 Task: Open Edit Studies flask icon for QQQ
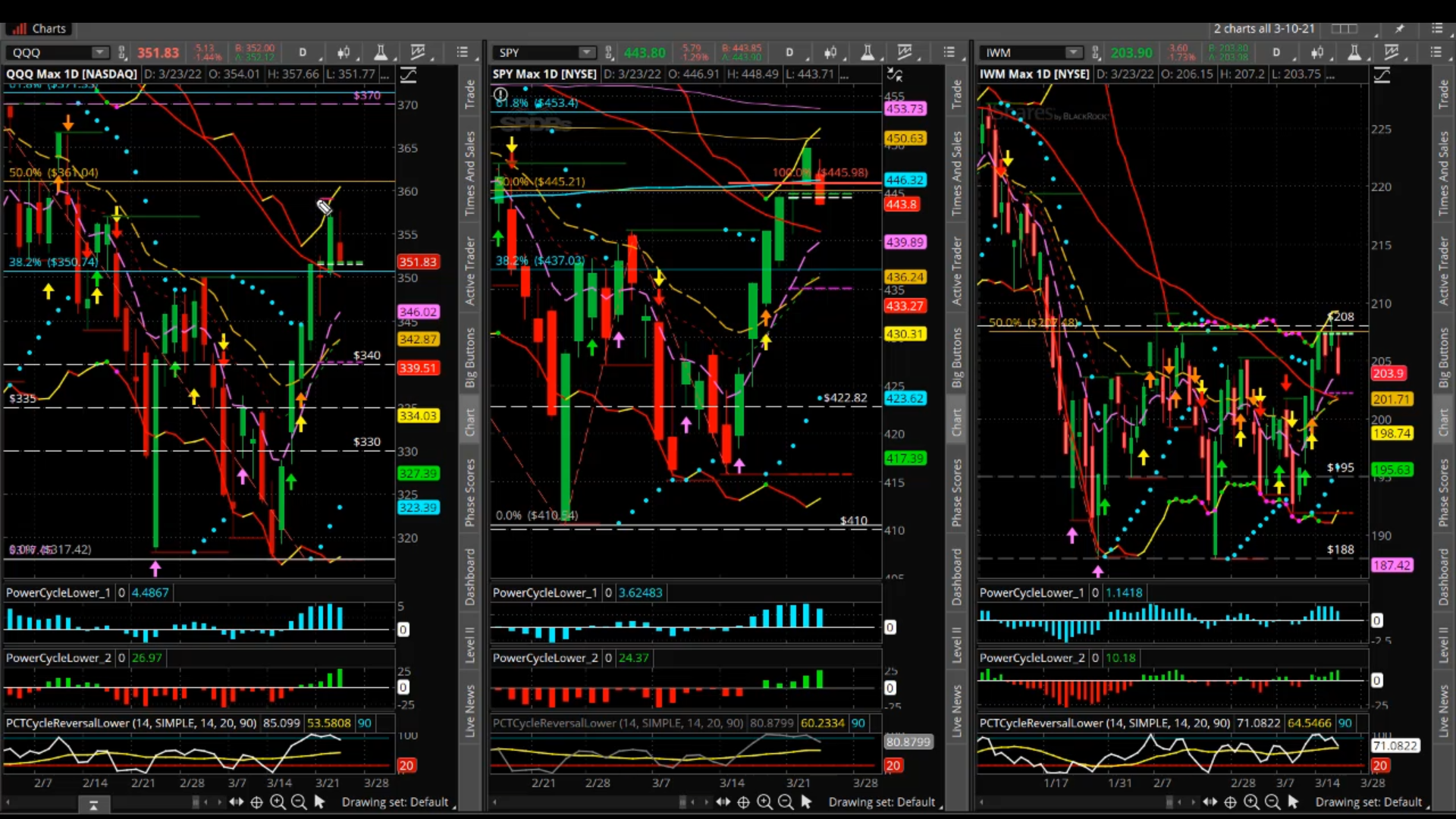tap(381, 52)
